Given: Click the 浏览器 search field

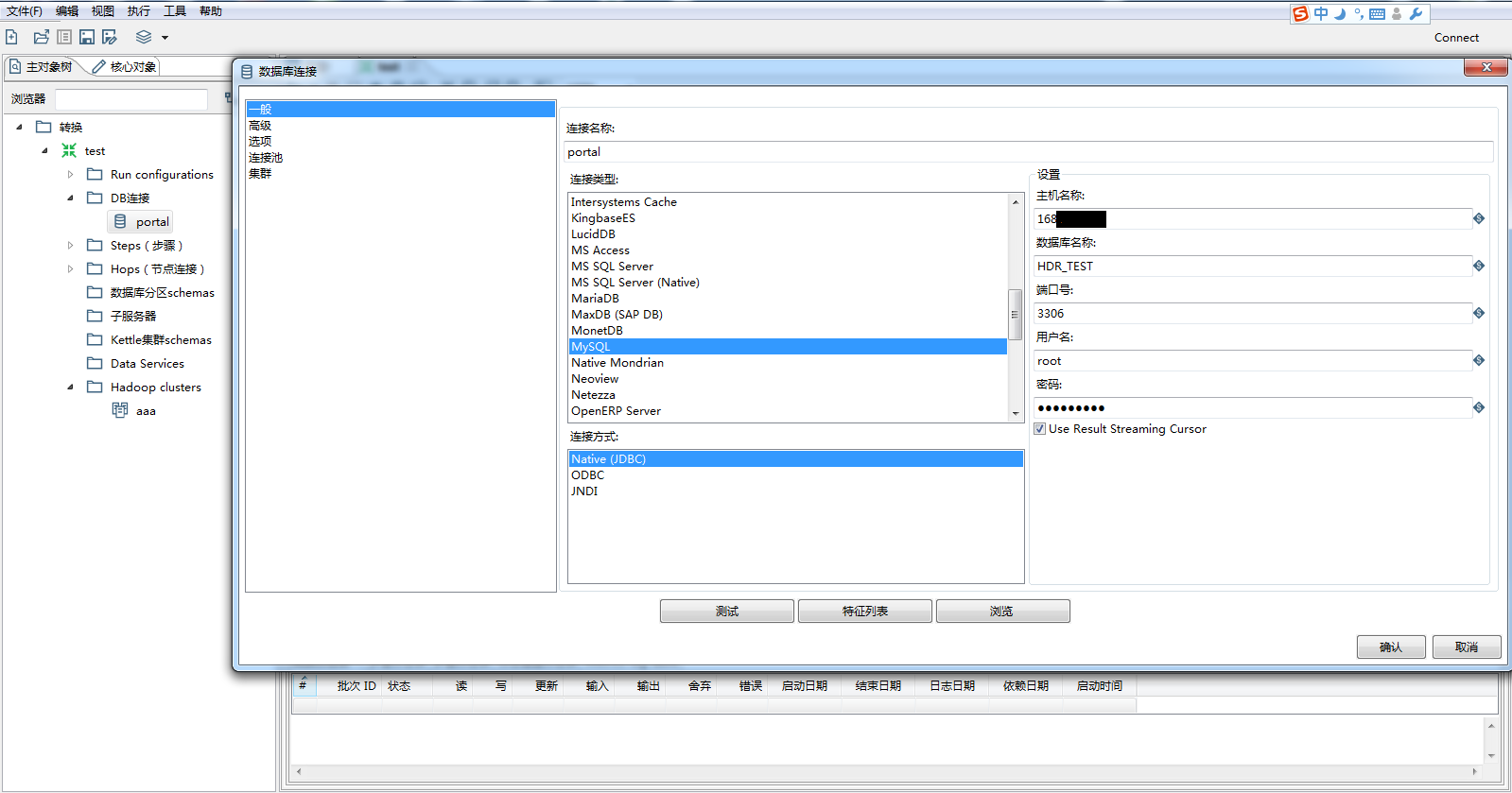Looking at the screenshot, I should pos(131,99).
